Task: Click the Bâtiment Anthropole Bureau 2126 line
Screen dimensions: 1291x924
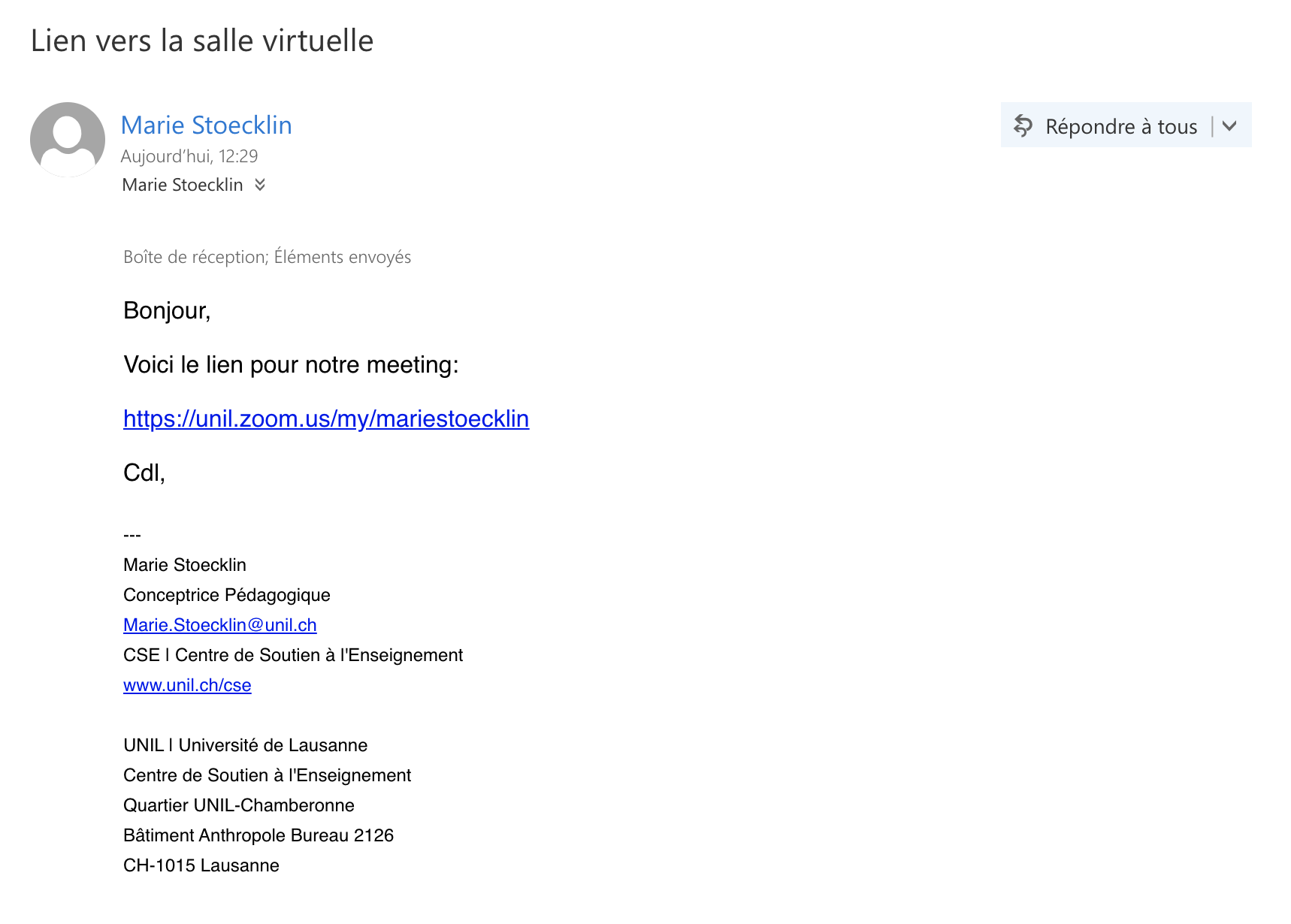Action: [x=258, y=835]
